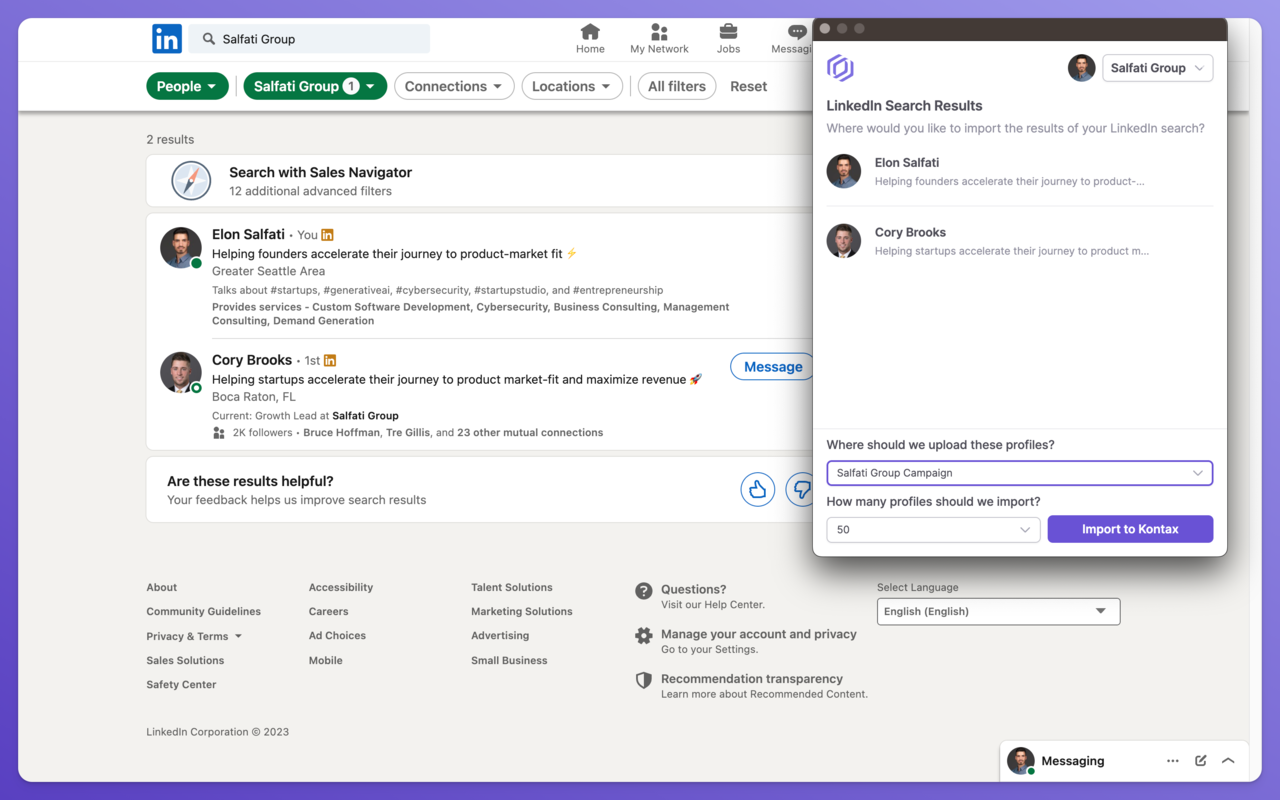Open the Kontax workspace dropdown 'Salfati Group'
Viewport: 1280px width, 800px height.
[x=1157, y=68]
